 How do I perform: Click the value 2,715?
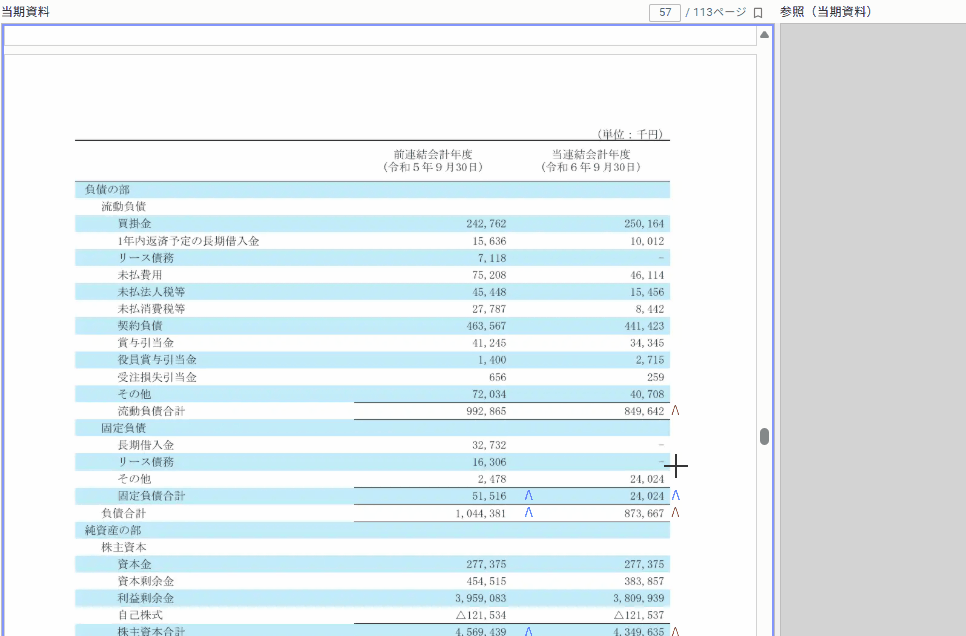click(x=650, y=360)
